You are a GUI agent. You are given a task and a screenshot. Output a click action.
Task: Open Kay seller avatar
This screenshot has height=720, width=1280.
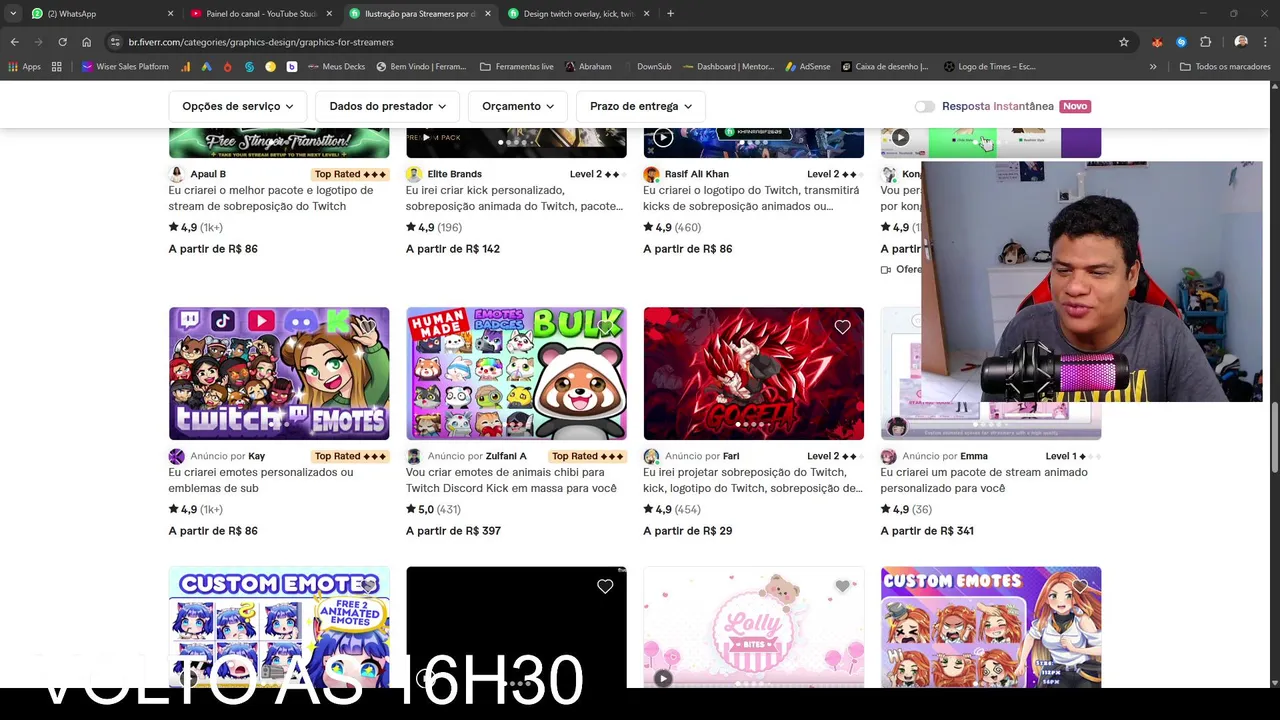coord(177,456)
